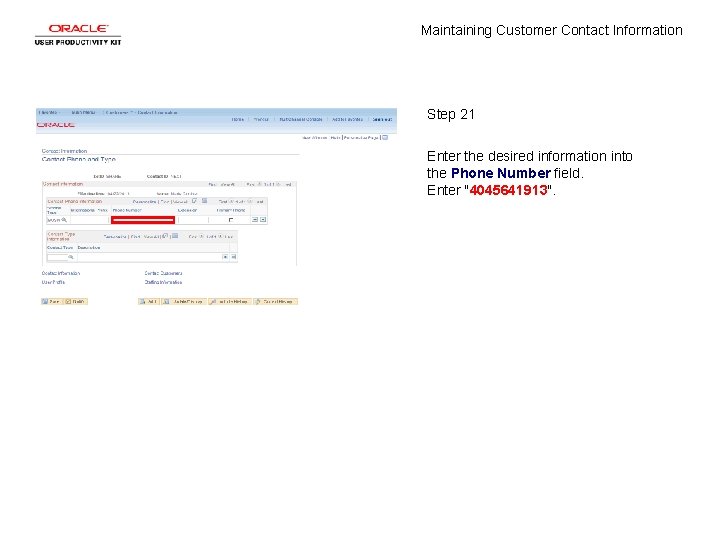Open Phone Type lookup magnifier

point(64,220)
